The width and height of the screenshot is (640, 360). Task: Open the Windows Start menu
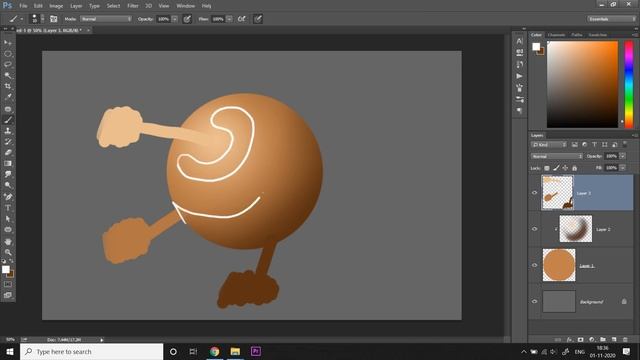[10, 351]
